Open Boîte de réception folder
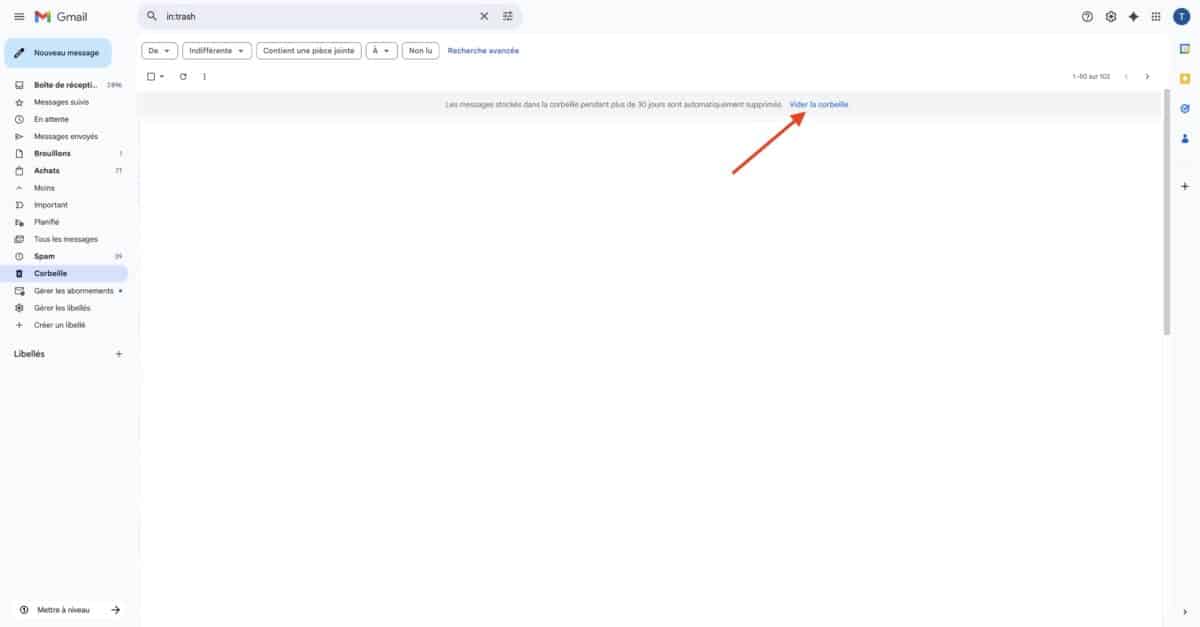The image size is (1200, 627). pyautogui.click(x=65, y=85)
